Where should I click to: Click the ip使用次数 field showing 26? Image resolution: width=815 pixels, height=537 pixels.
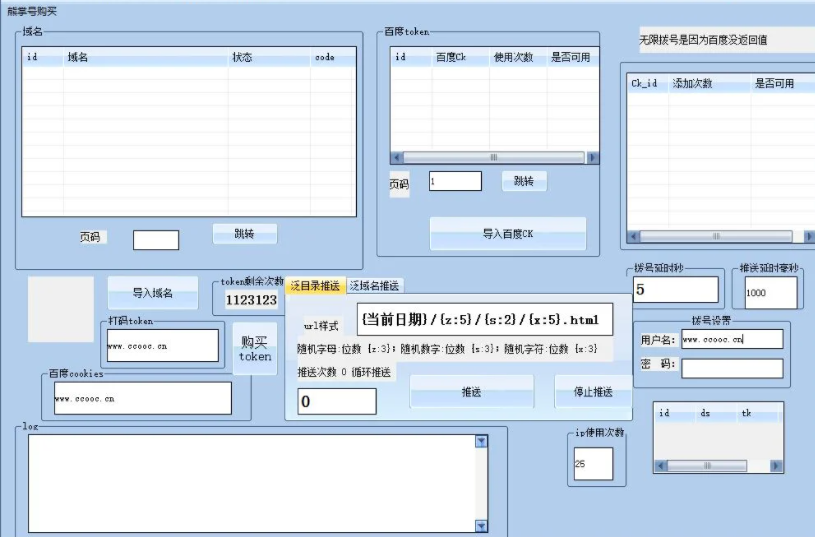tap(593, 464)
